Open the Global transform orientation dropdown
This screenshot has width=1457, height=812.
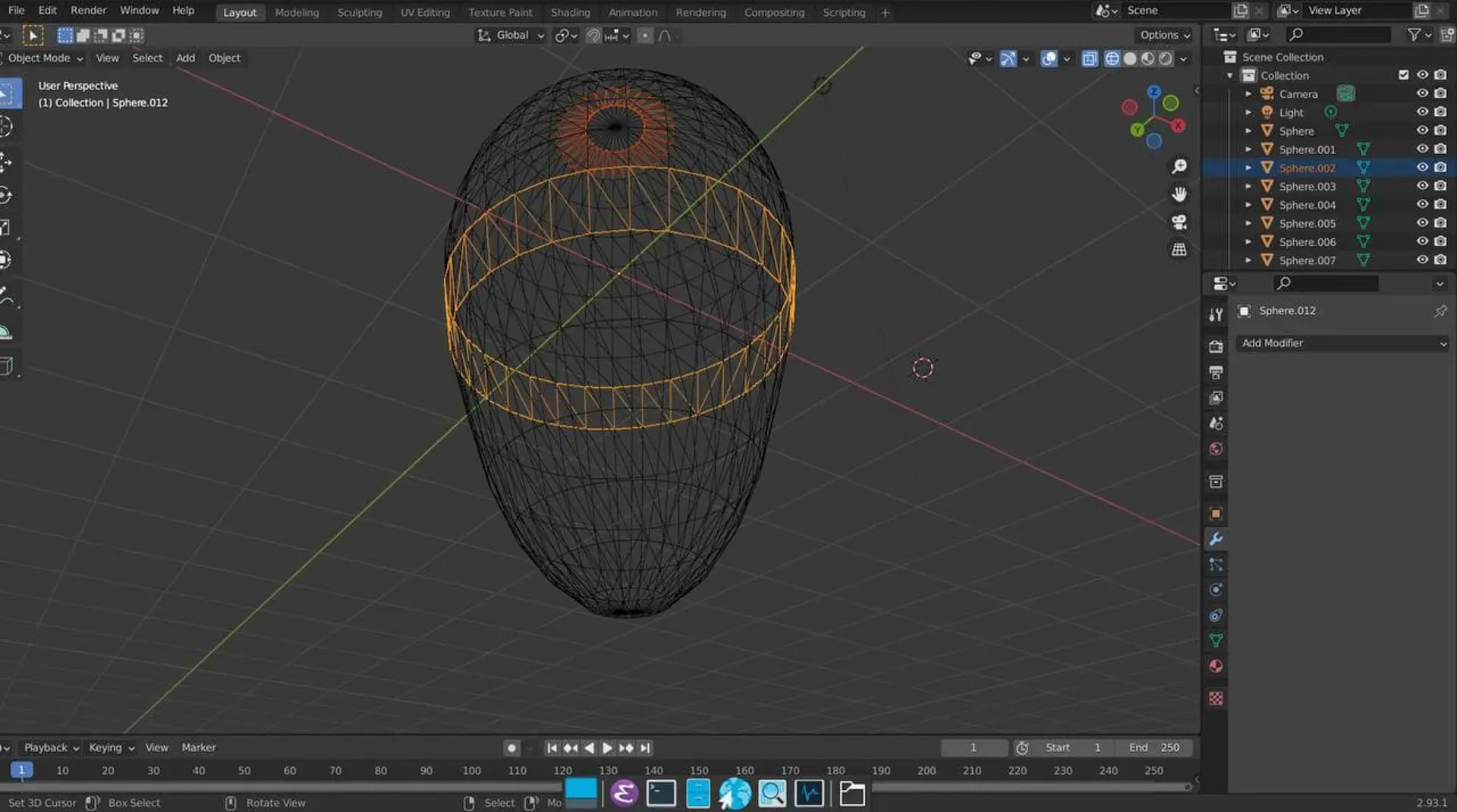tap(511, 35)
